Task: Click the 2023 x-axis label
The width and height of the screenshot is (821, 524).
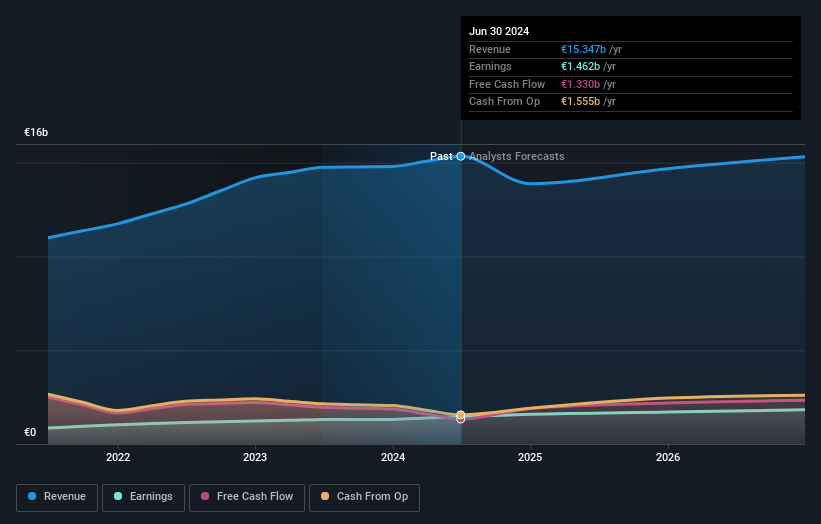Action: pyautogui.click(x=255, y=457)
